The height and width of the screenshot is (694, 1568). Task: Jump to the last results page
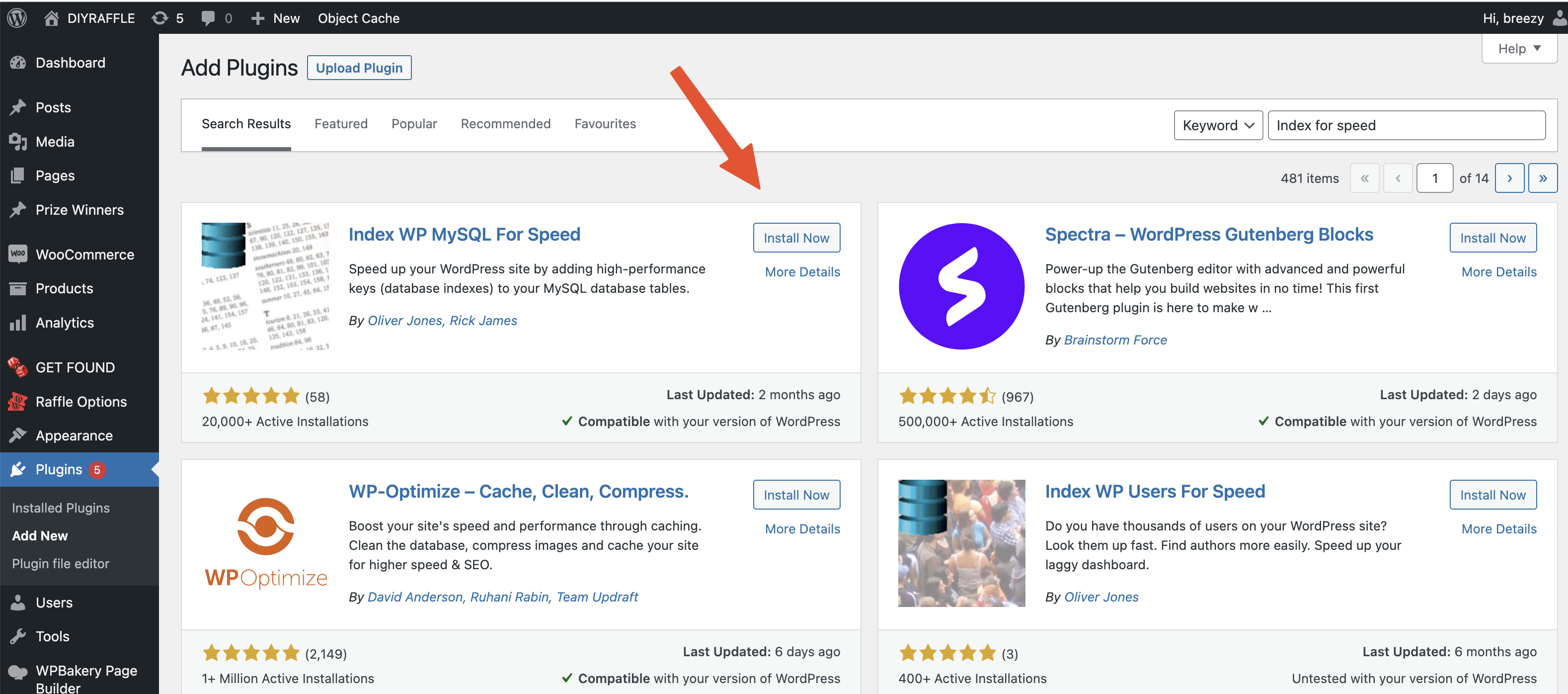pyautogui.click(x=1543, y=178)
